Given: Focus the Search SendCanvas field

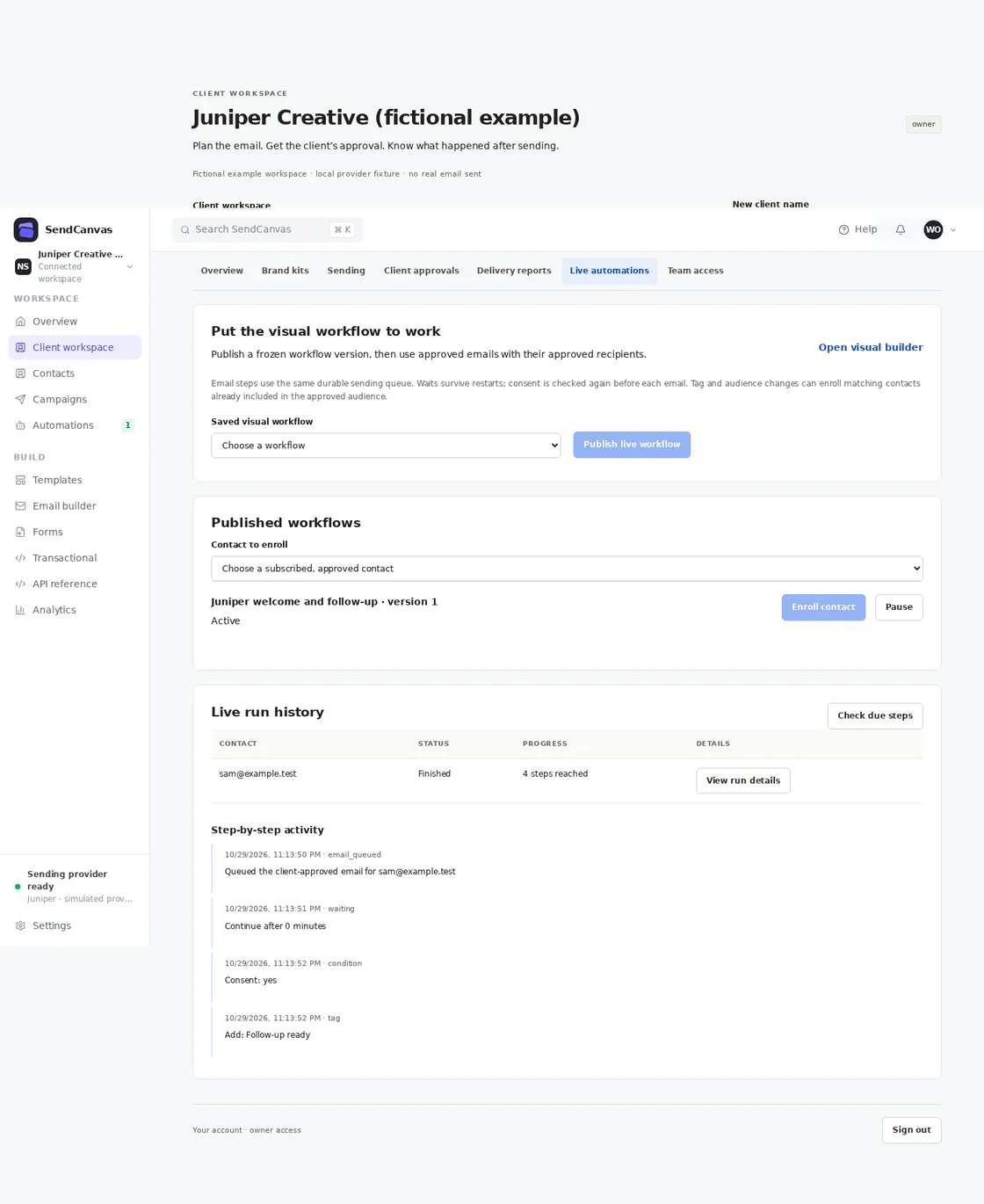Looking at the screenshot, I should (x=267, y=229).
